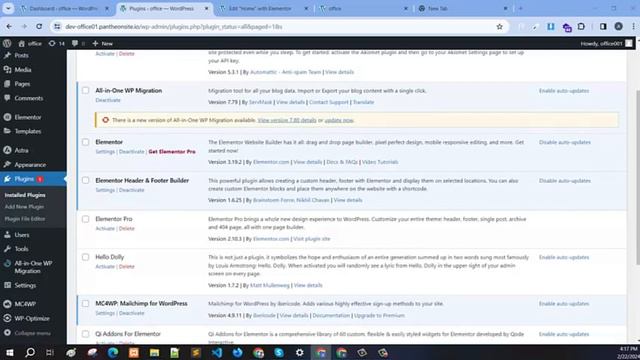Screen dimensions: 640x360
Task: Switch to the office browser tab
Action: [364, 9]
